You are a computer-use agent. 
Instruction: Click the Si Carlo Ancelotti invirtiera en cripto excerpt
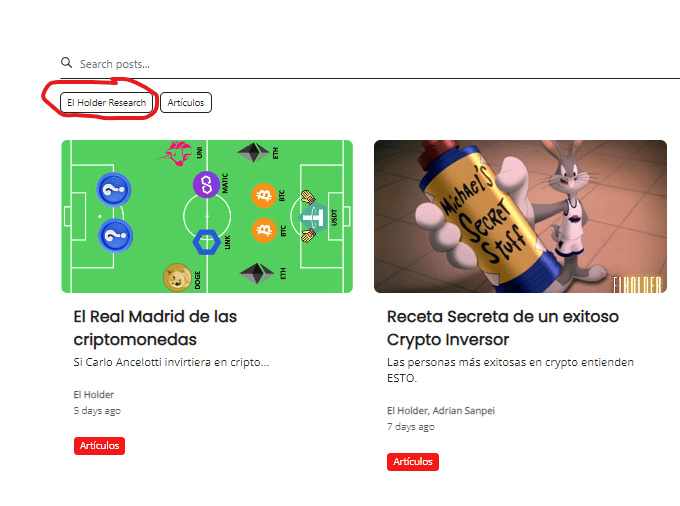click(x=171, y=362)
